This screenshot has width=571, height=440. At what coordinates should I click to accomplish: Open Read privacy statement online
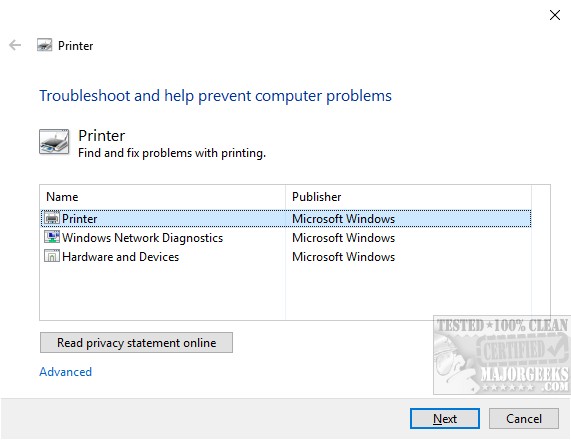tap(136, 342)
